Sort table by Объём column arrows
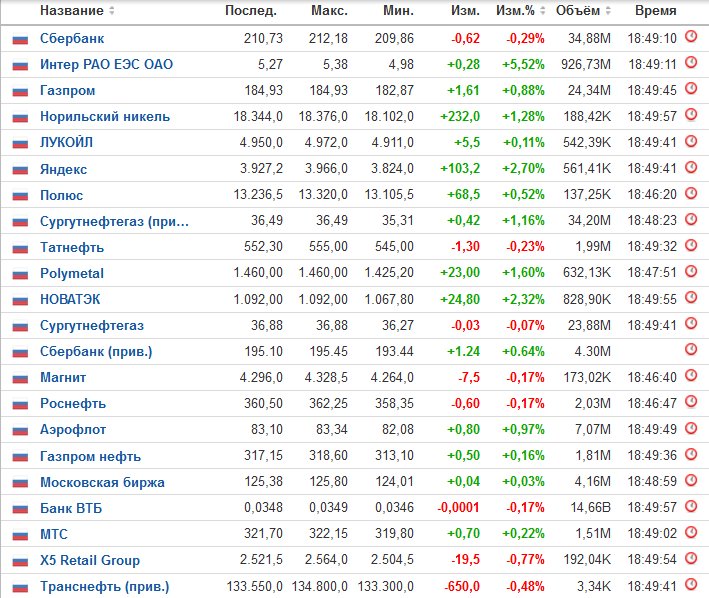The image size is (709, 598). coord(608,10)
